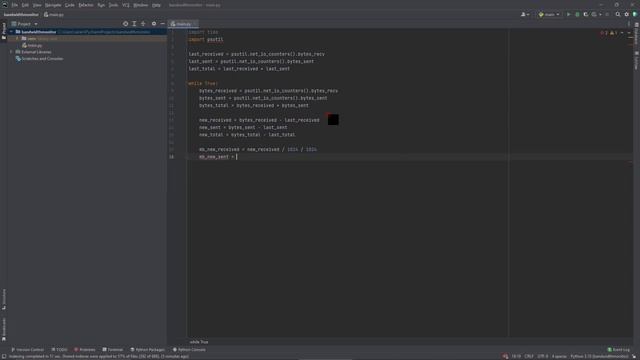Click 'while True' breadcrumb below editor
This screenshot has height=360, width=640.
(199, 342)
